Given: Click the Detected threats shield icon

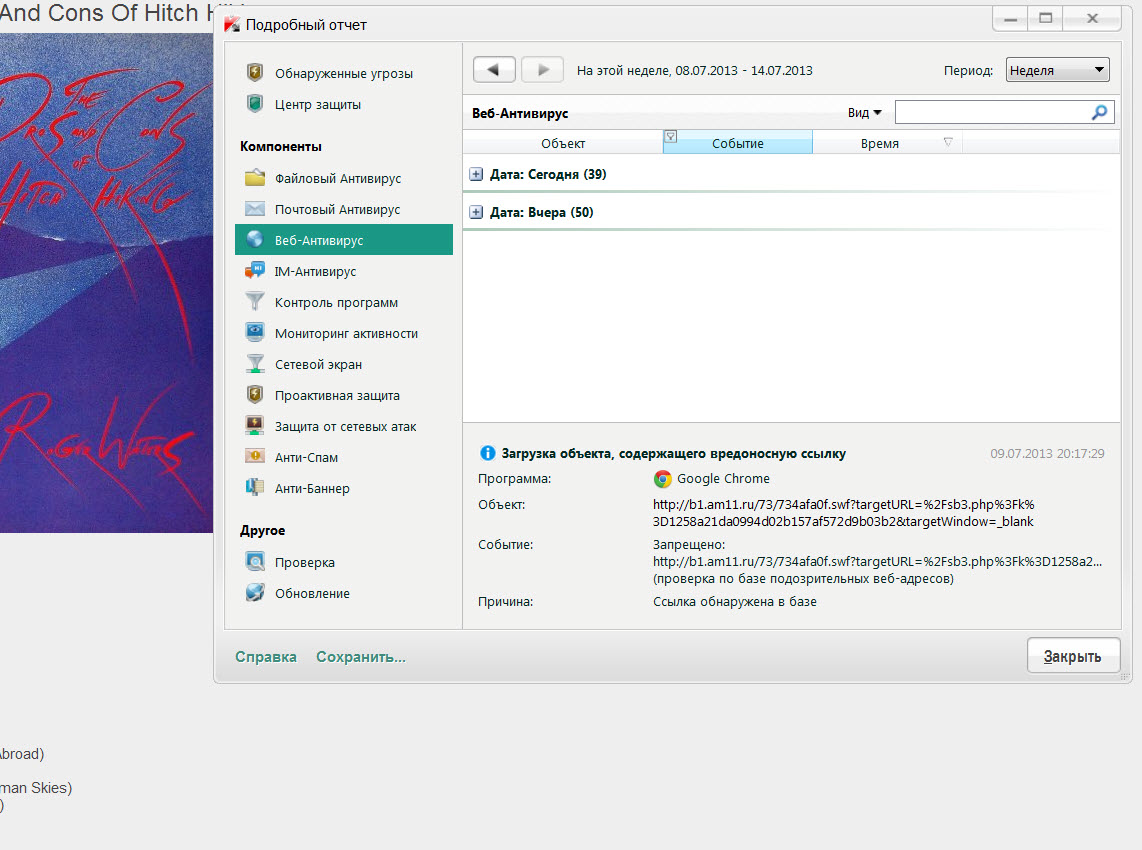Looking at the screenshot, I should pyautogui.click(x=254, y=72).
